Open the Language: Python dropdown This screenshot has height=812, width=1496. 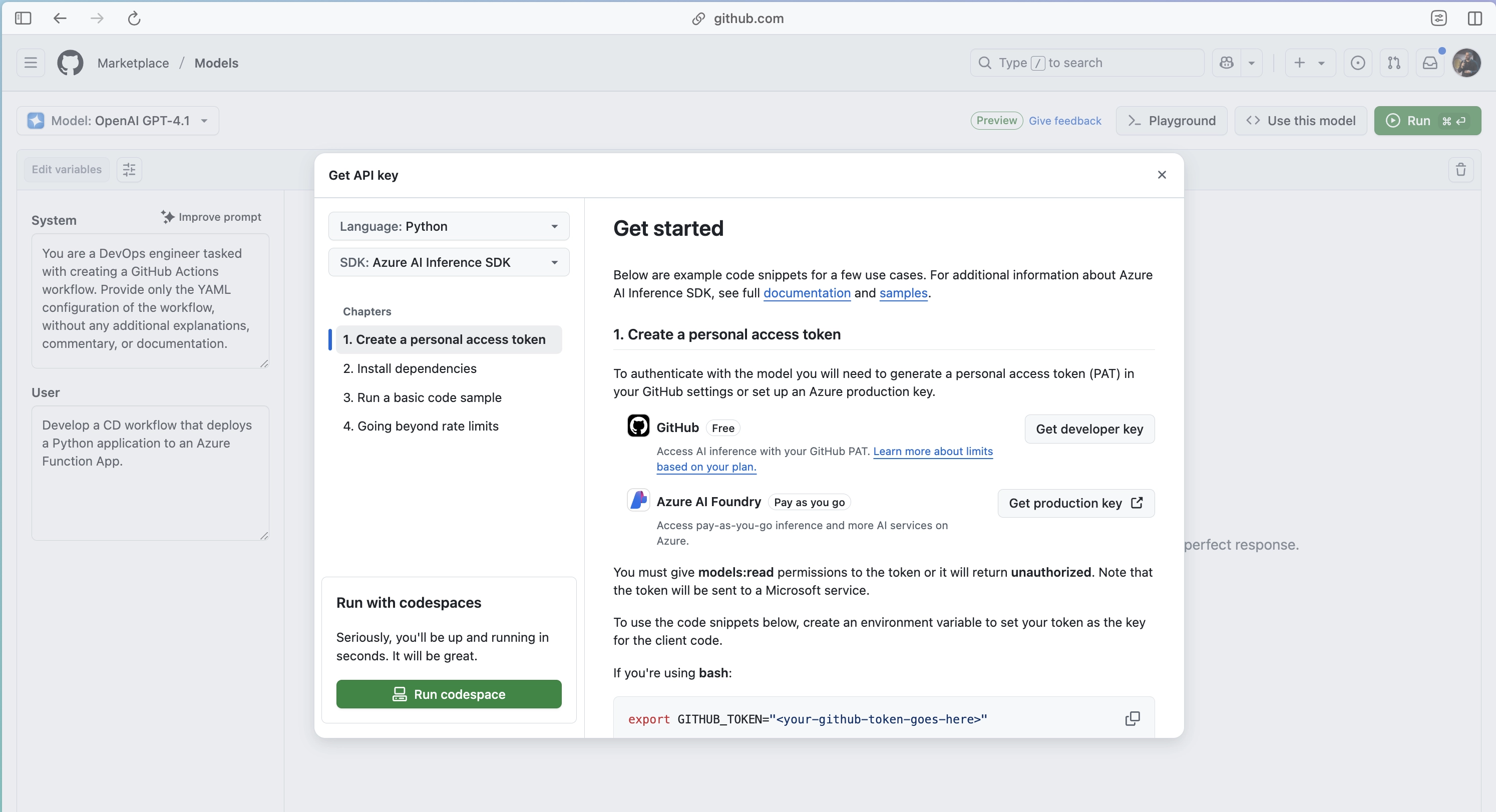coord(448,226)
